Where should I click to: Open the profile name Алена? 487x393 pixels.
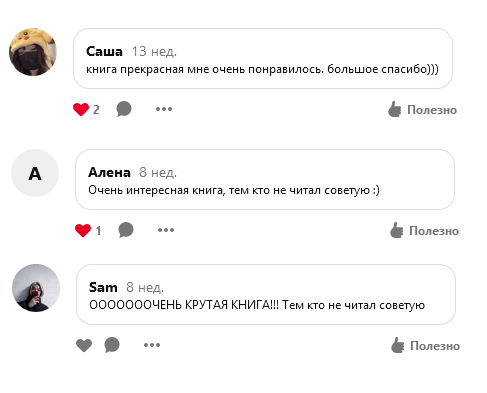(x=109, y=173)
